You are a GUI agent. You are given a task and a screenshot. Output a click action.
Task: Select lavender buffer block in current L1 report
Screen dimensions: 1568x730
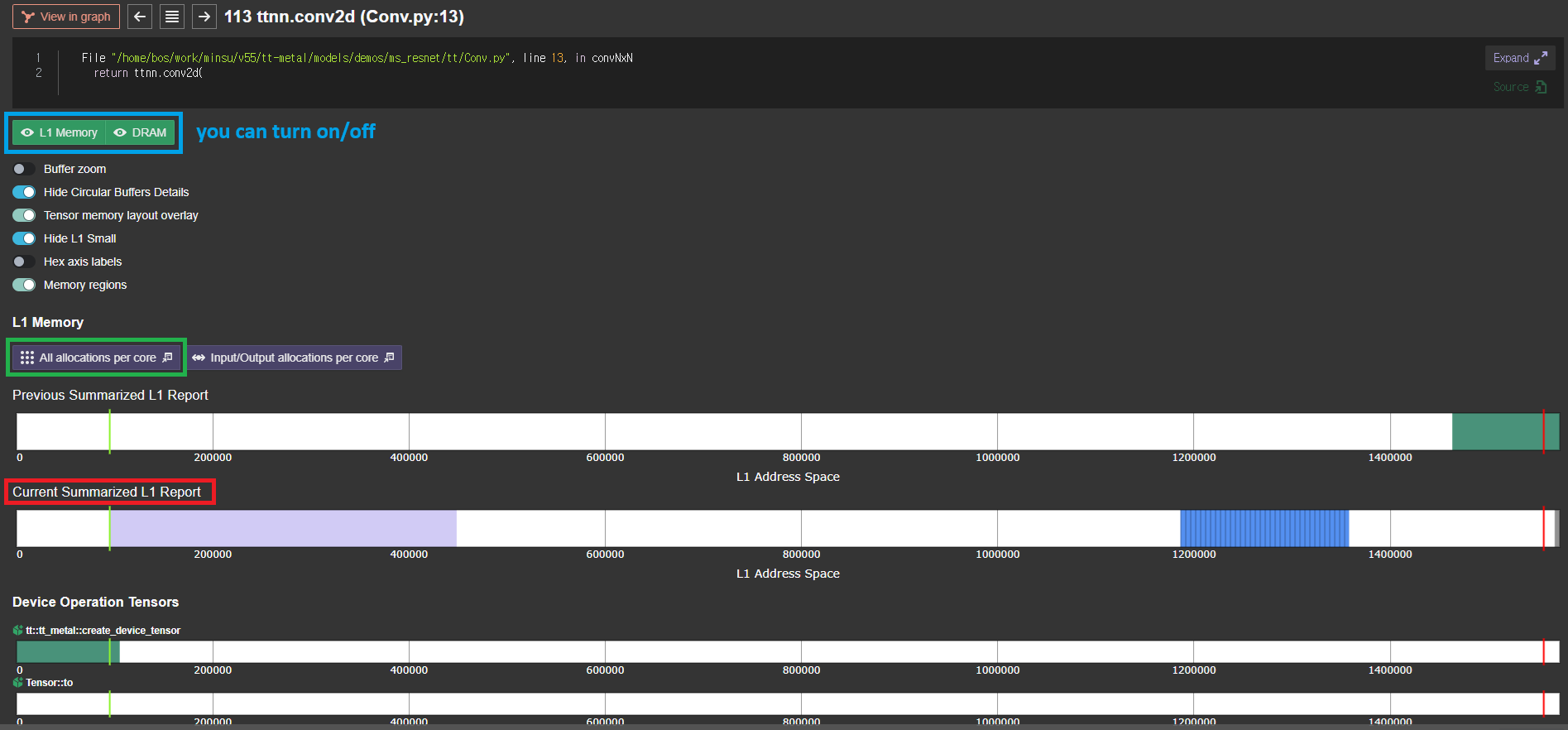[282, 528]
